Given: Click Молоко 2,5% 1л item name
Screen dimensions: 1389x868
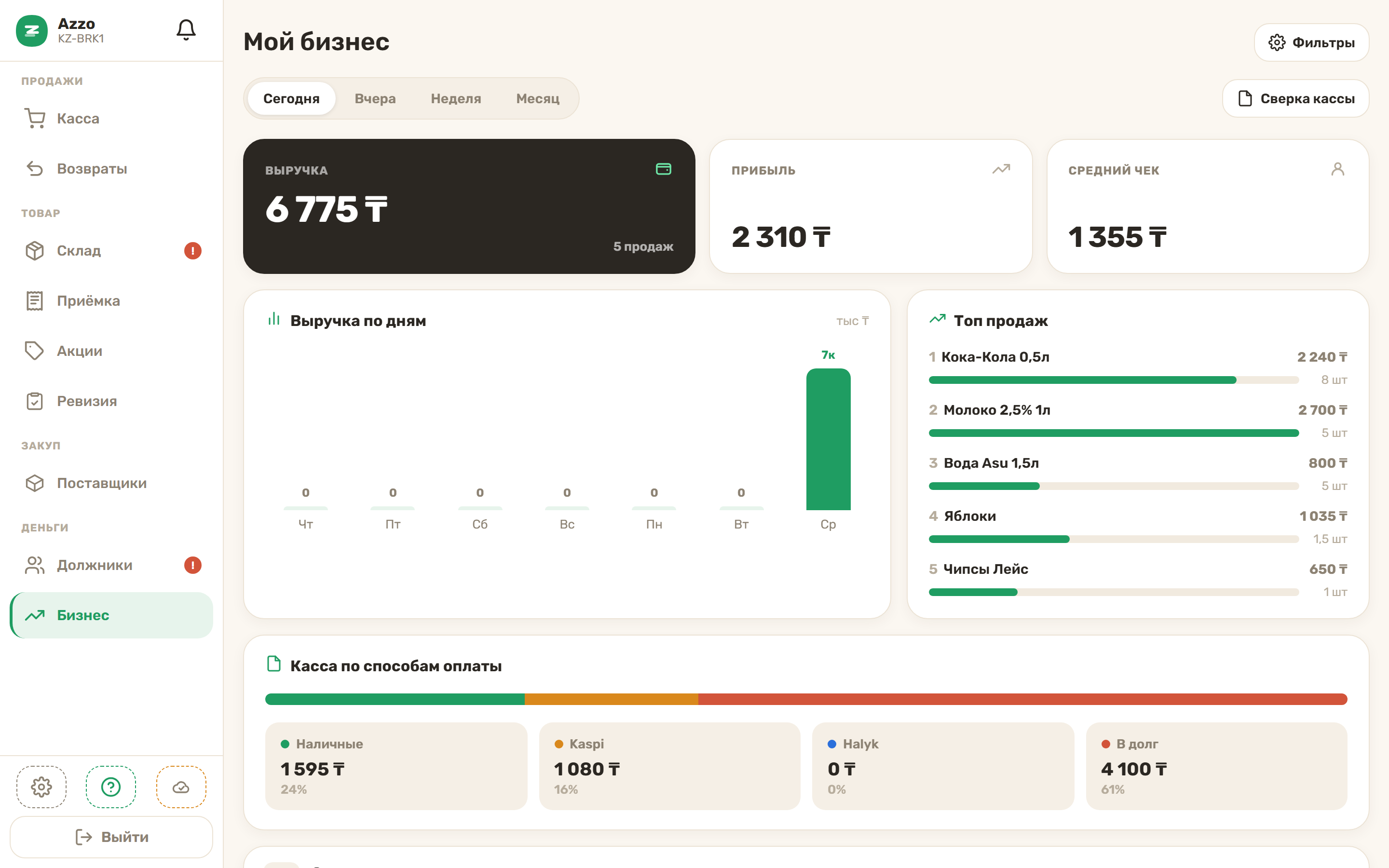Looking at the screenshot, I should (997, 410).
